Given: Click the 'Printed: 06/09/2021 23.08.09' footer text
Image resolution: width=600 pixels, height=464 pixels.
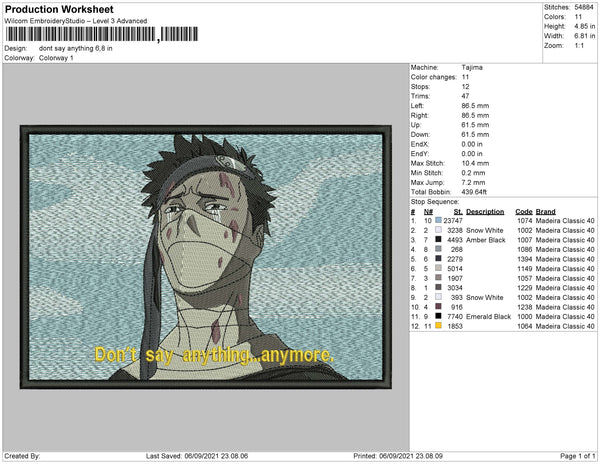Looking at the screenshot, I should tap(398, 456).
